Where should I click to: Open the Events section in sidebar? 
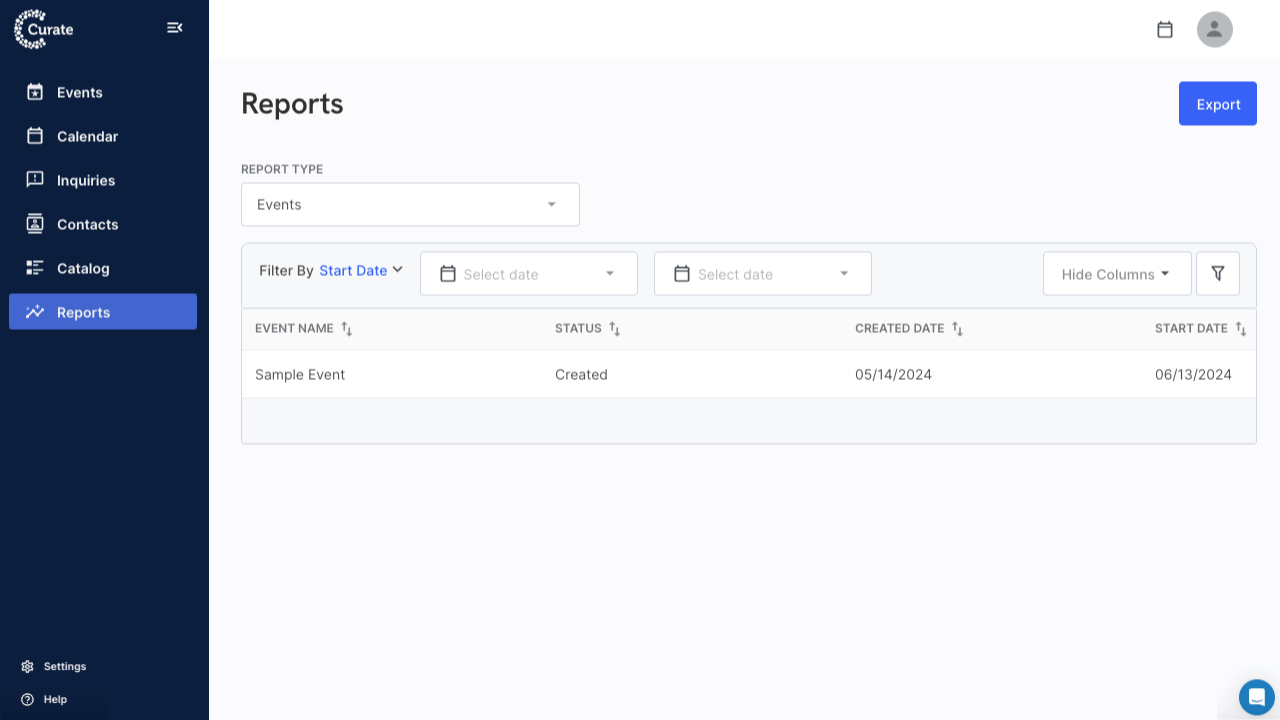tap(77, 92)
